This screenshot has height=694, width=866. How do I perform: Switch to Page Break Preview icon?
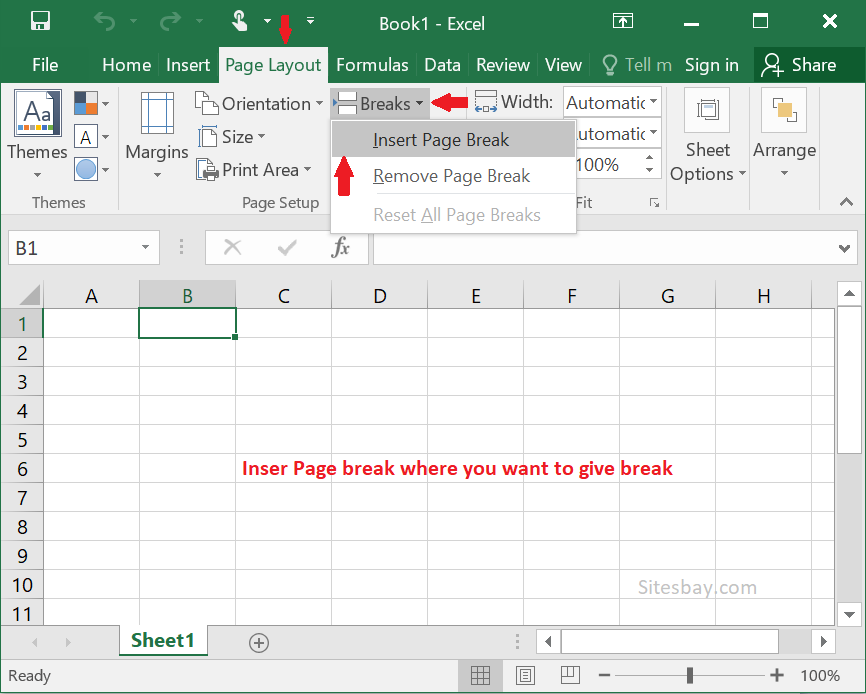pos(570,675)
